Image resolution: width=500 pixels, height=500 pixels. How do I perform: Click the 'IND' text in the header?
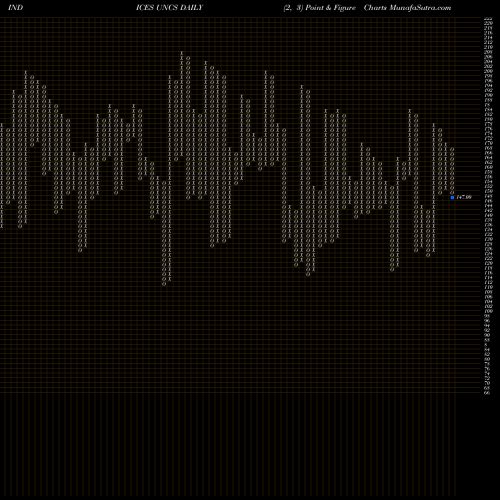pos(15,8)
